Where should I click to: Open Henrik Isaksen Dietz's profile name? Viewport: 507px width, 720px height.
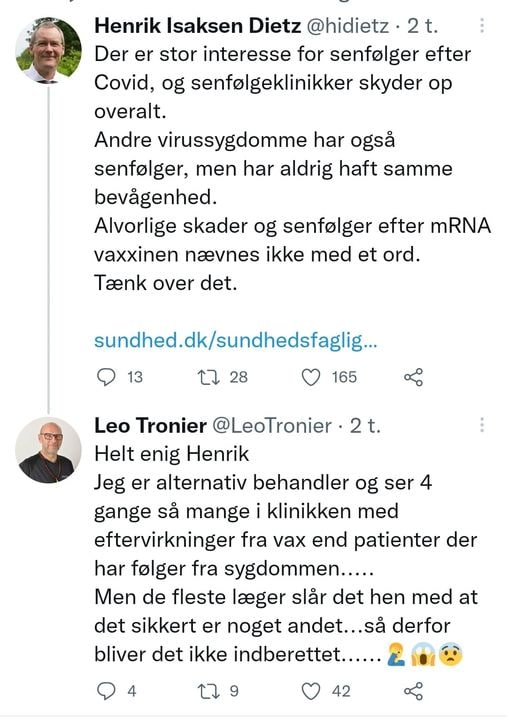pos(197,26)
